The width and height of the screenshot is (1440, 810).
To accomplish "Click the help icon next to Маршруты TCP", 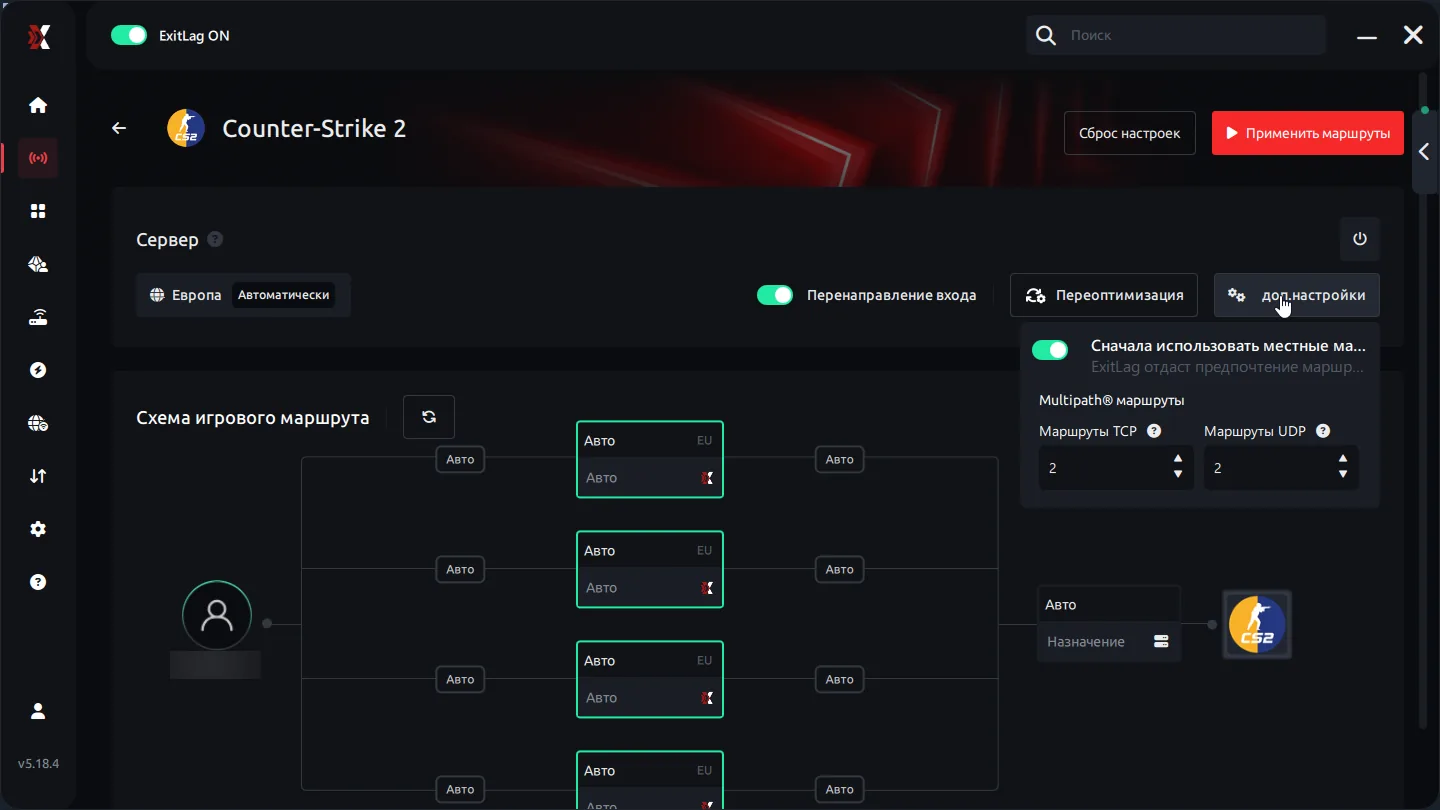I will coord(1154,431).
